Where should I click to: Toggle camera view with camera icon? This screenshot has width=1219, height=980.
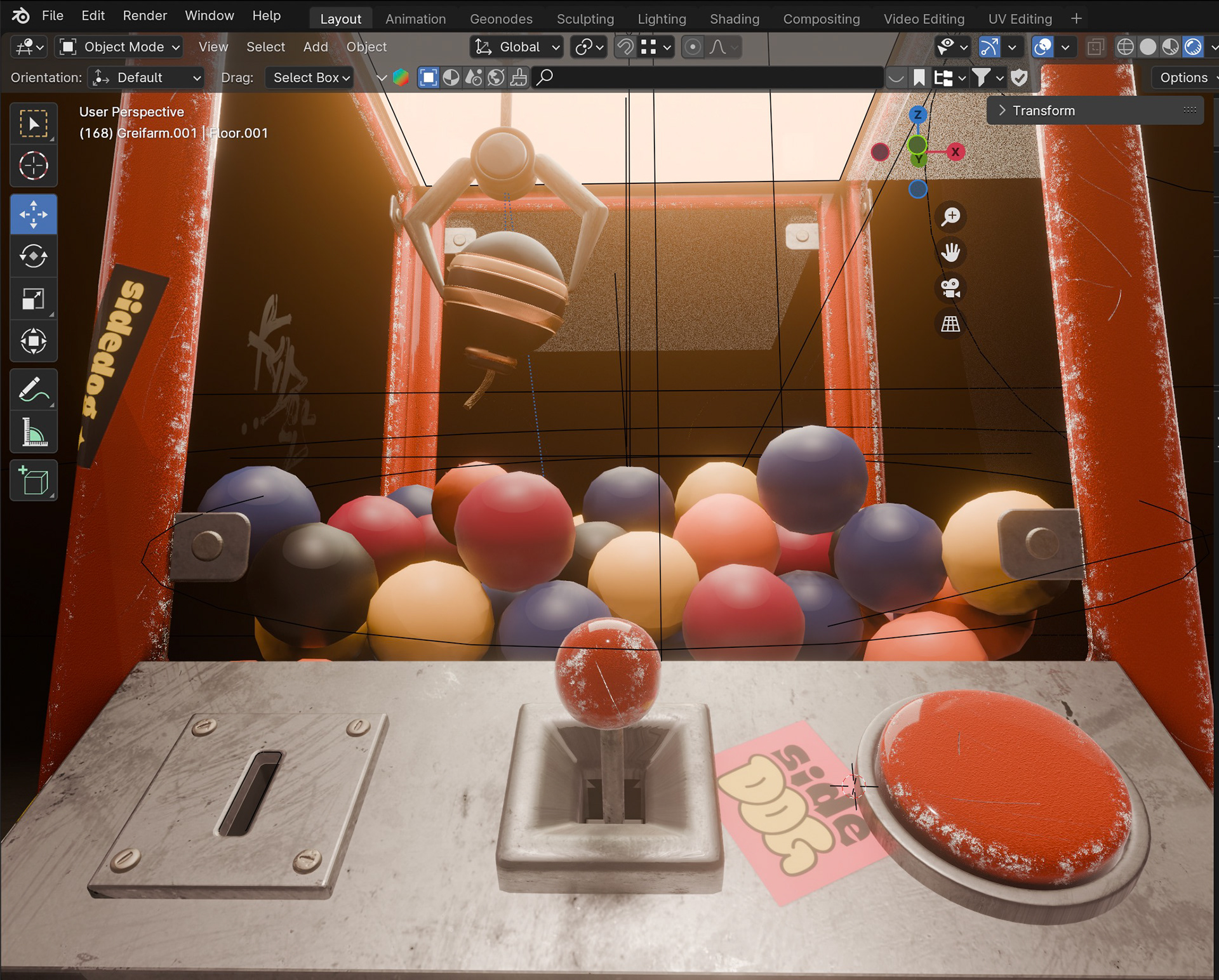pyautogui.click(x=950, y=288)
